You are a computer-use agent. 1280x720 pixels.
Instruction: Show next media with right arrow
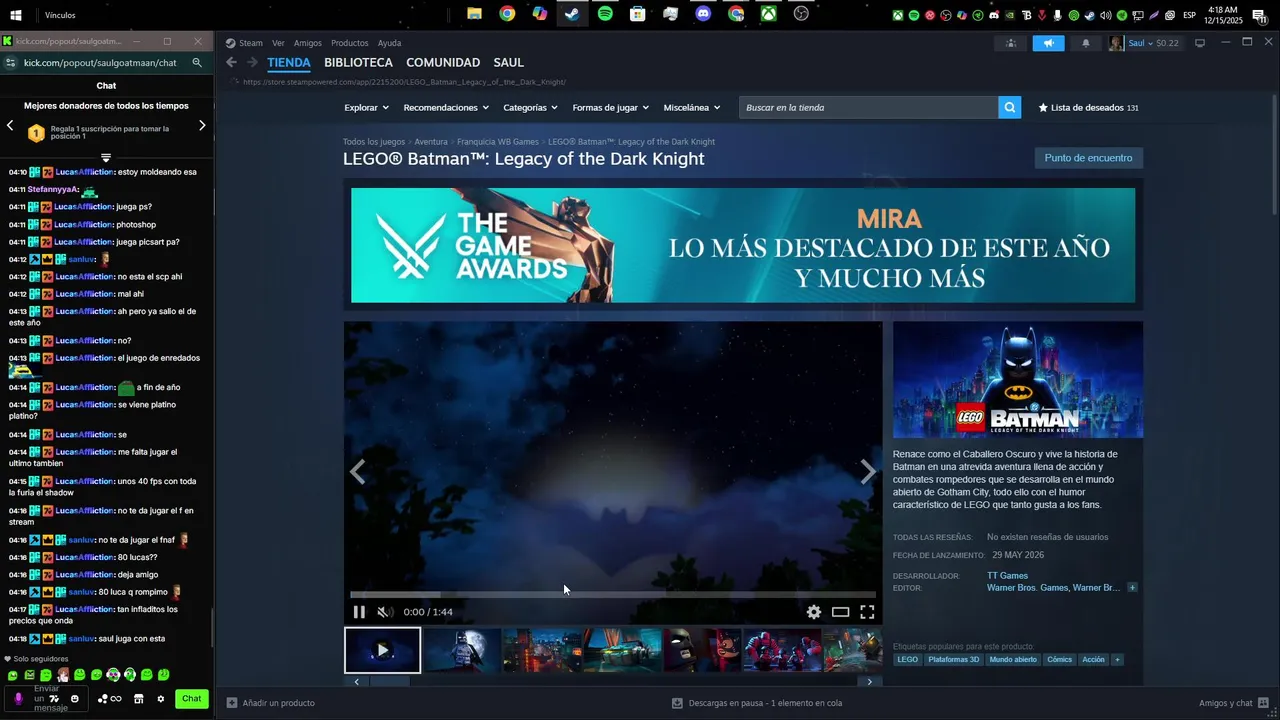pos(868,472)
